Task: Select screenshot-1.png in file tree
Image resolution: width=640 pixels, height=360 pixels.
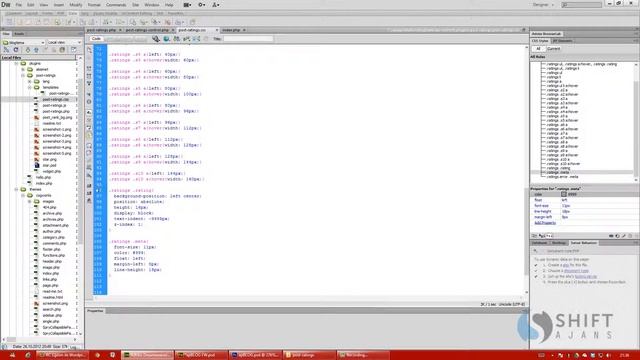Action: tap(57, 129)
